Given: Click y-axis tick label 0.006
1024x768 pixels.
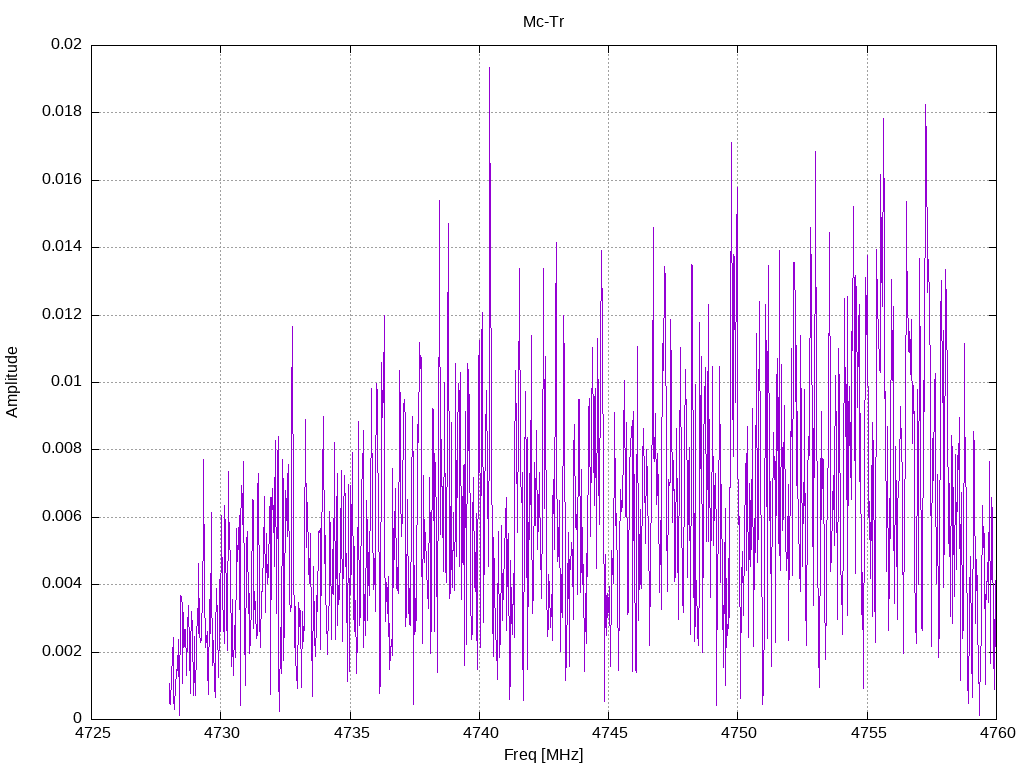Looking at the screenshot, I should [62, 517].
